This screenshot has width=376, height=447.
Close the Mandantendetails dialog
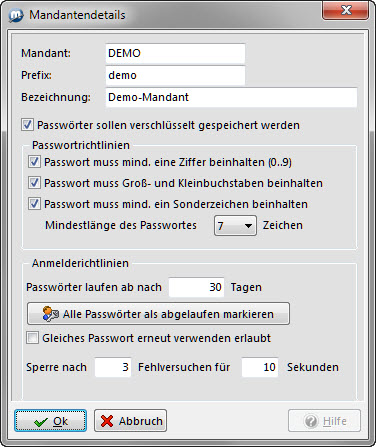click(x=345, y=10)
